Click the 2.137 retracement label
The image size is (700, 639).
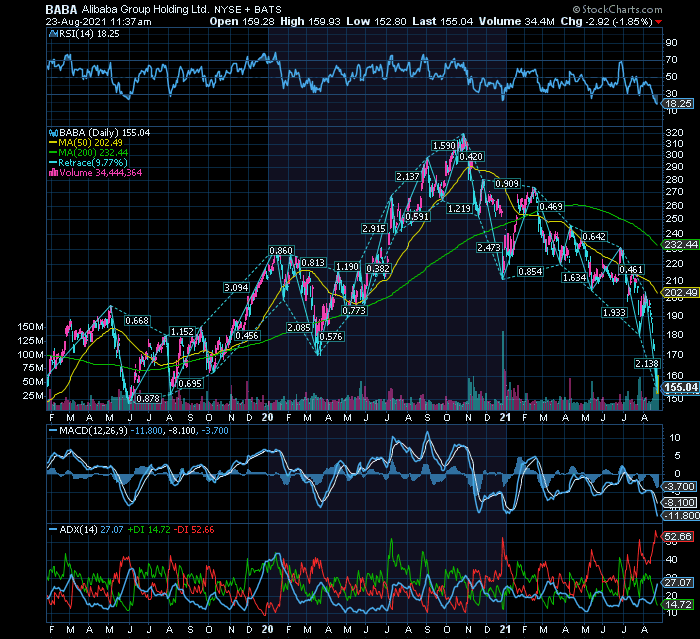click(x=408, y=177)
